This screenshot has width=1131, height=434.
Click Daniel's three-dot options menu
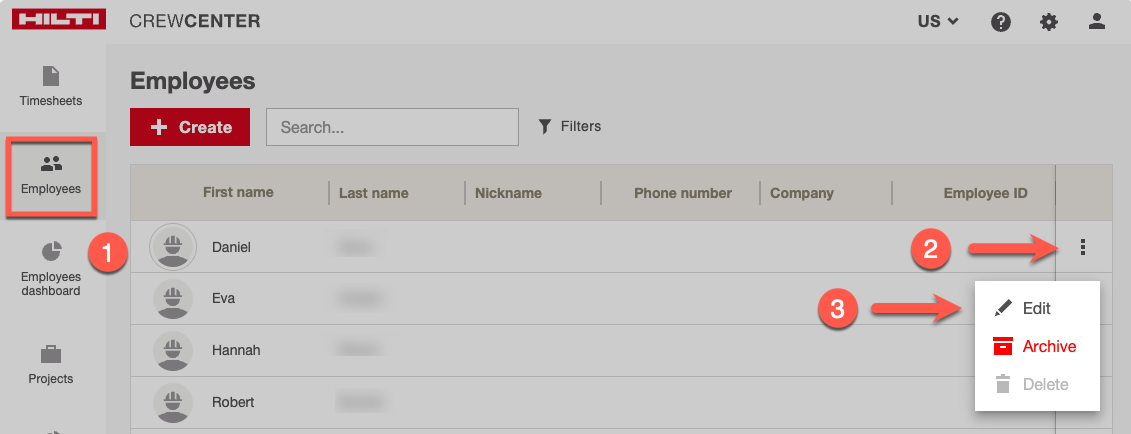coord(1083,247)
